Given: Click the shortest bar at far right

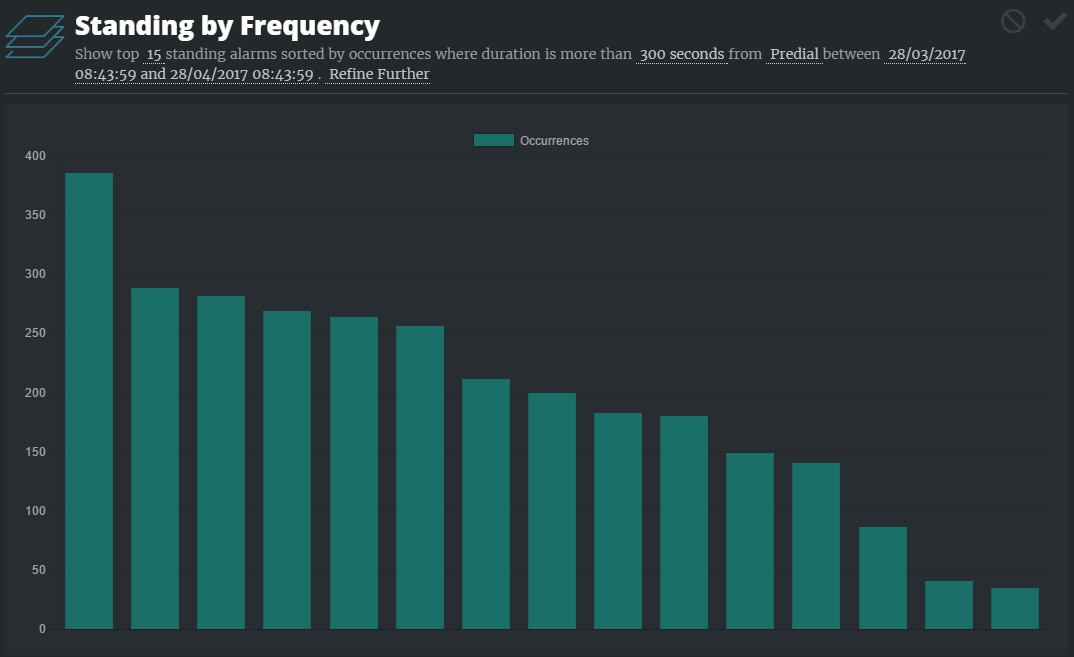Looking at the screenshot, I should (x=1015, y=608).
